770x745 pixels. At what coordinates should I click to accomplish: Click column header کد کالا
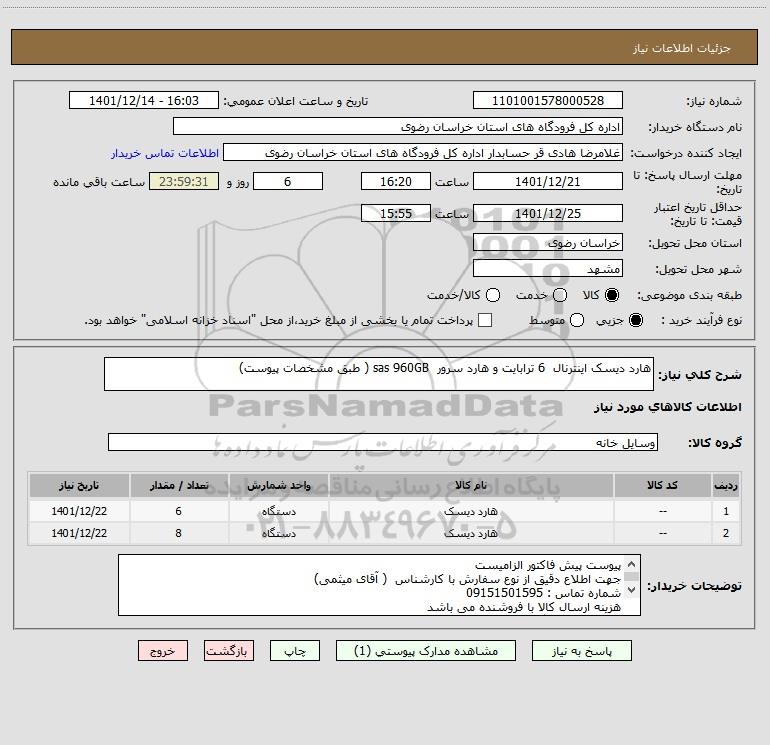pyautogui.click(x=662, y=486)
